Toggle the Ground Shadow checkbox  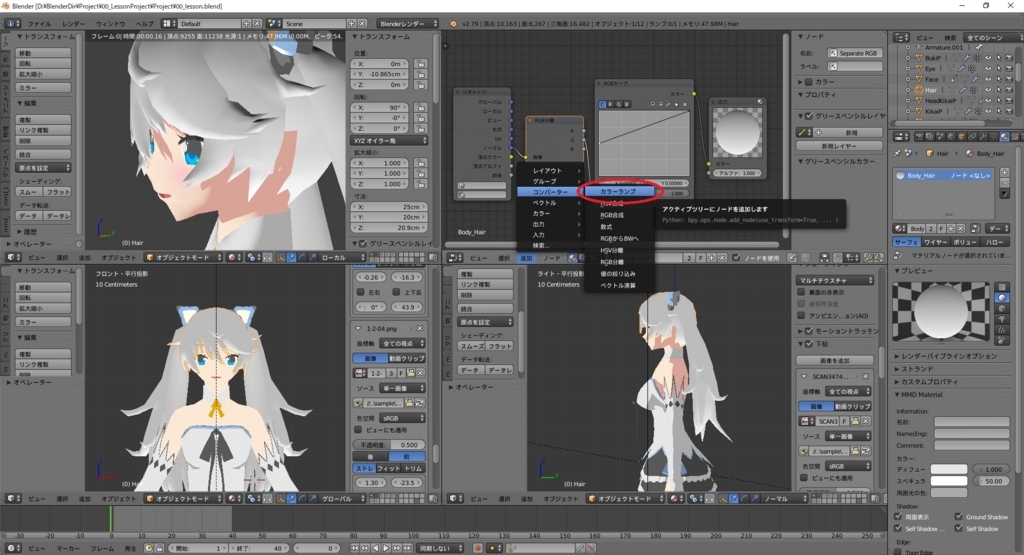coord(959,516)
